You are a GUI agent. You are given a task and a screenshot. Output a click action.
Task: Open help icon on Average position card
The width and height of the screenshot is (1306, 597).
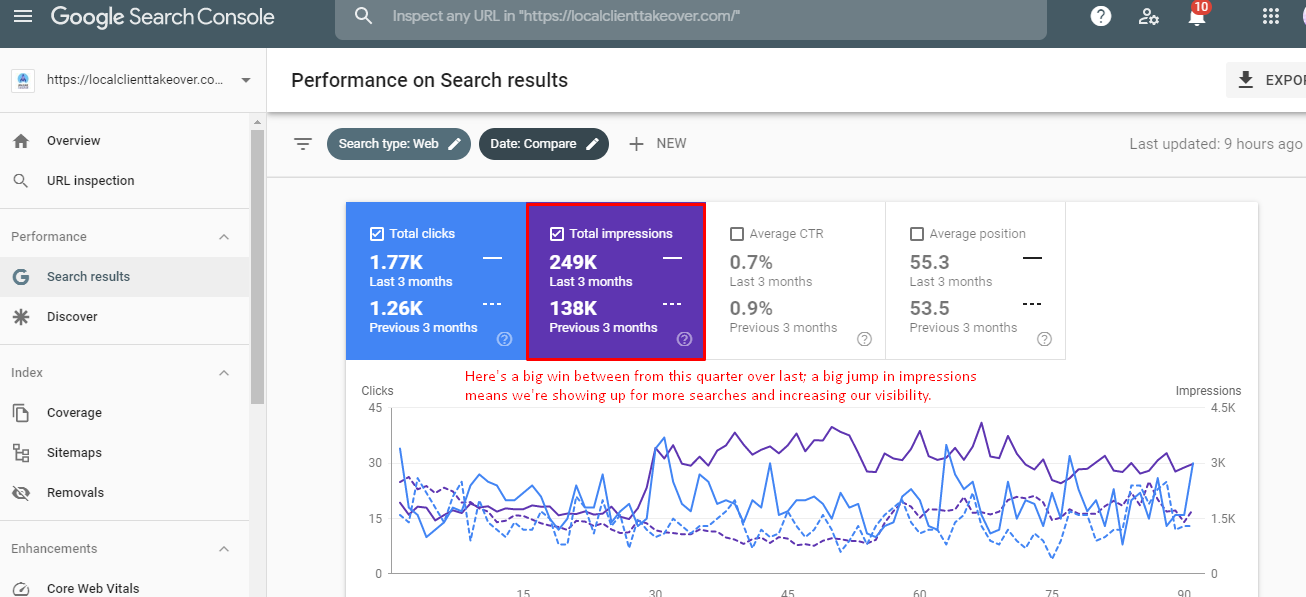(x=1045, y=339)
